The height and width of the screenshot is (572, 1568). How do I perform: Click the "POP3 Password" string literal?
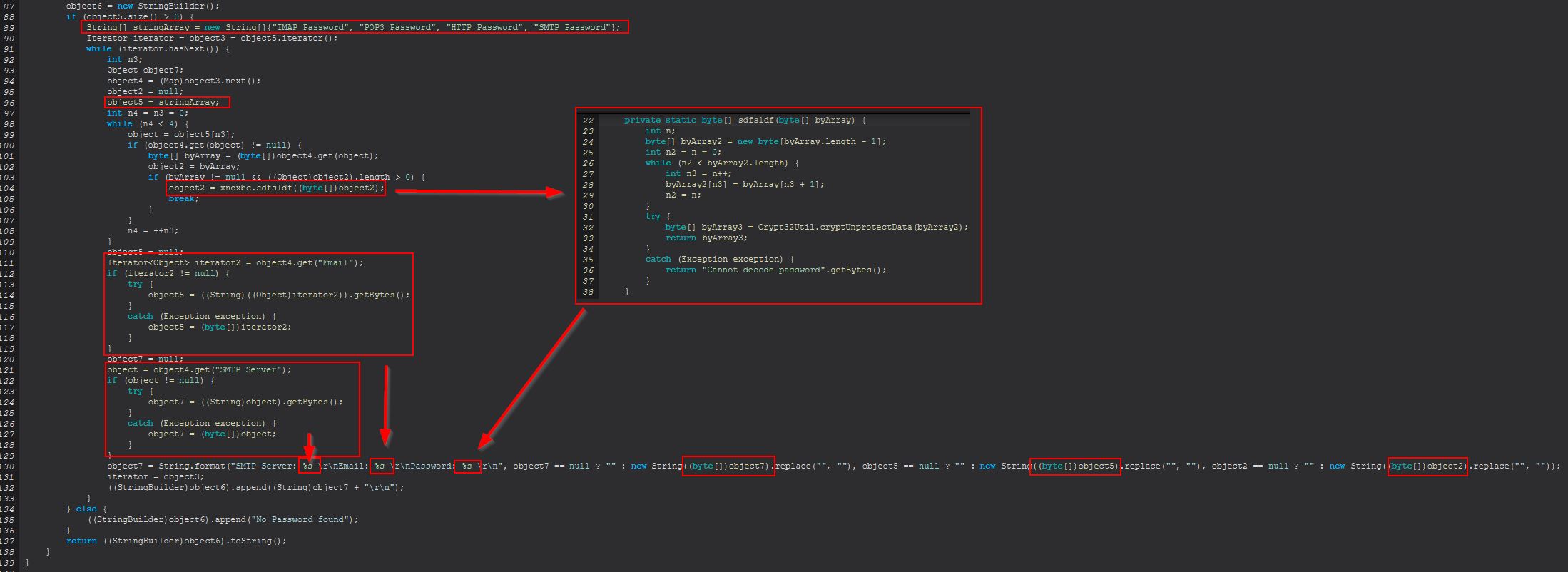398,27
